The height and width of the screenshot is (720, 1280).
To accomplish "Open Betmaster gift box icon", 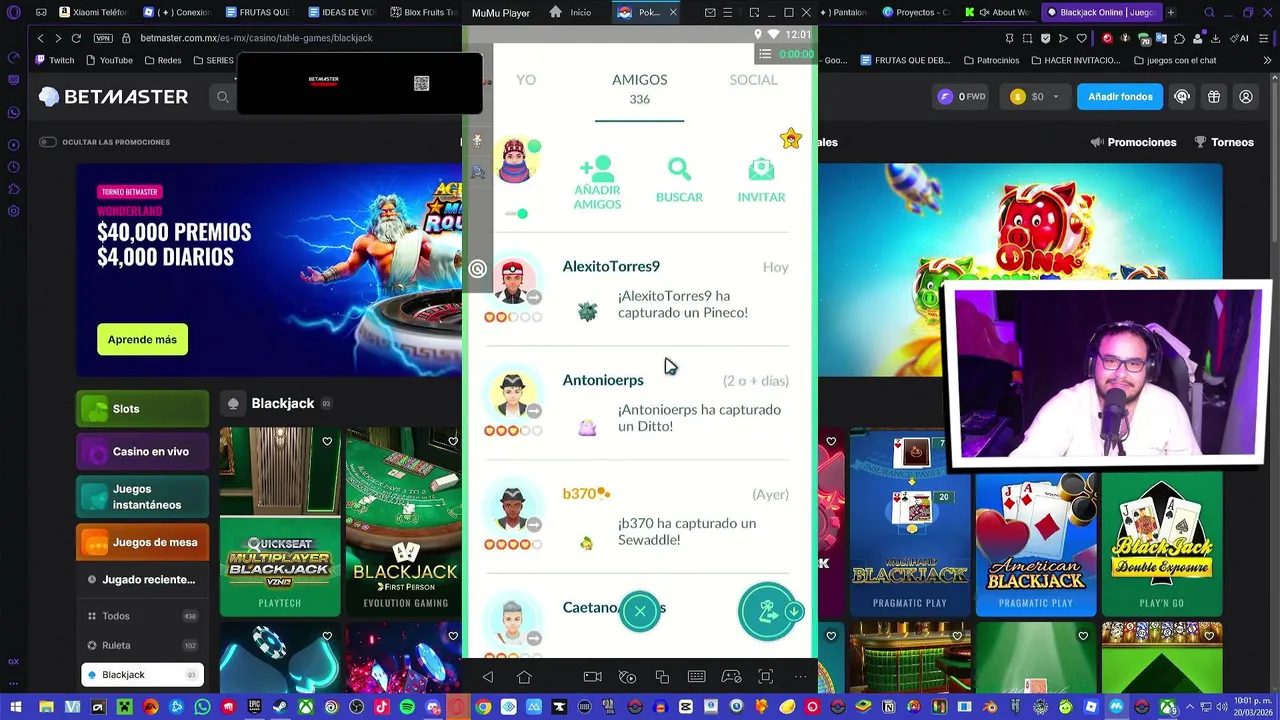I will pos(1214,97).
